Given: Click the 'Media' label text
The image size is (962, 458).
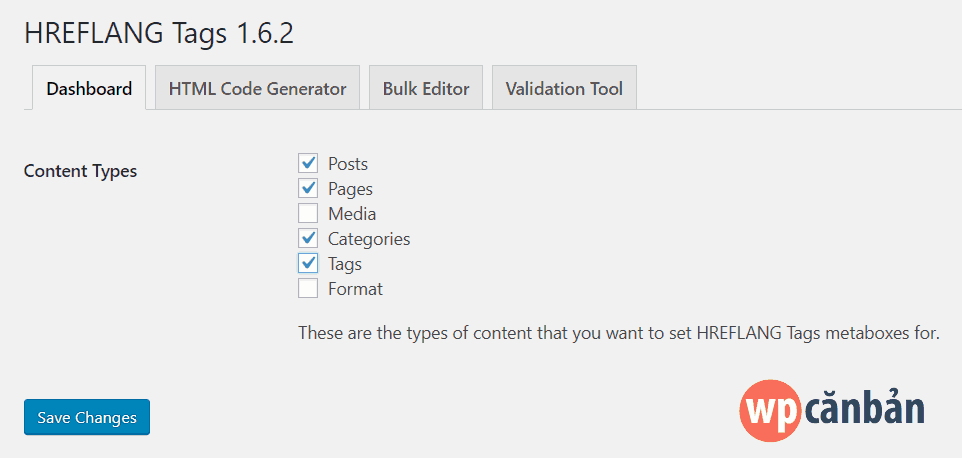Looking at the screenshot, I should [352, 214].
